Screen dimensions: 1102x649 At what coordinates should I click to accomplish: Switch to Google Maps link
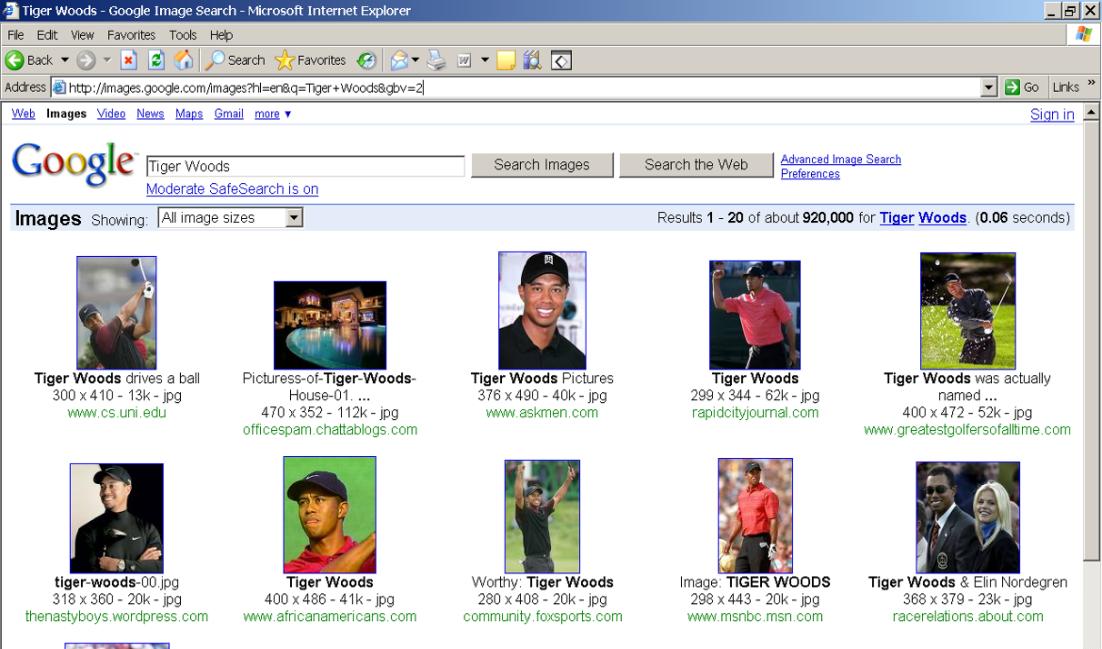click(189, 114)
